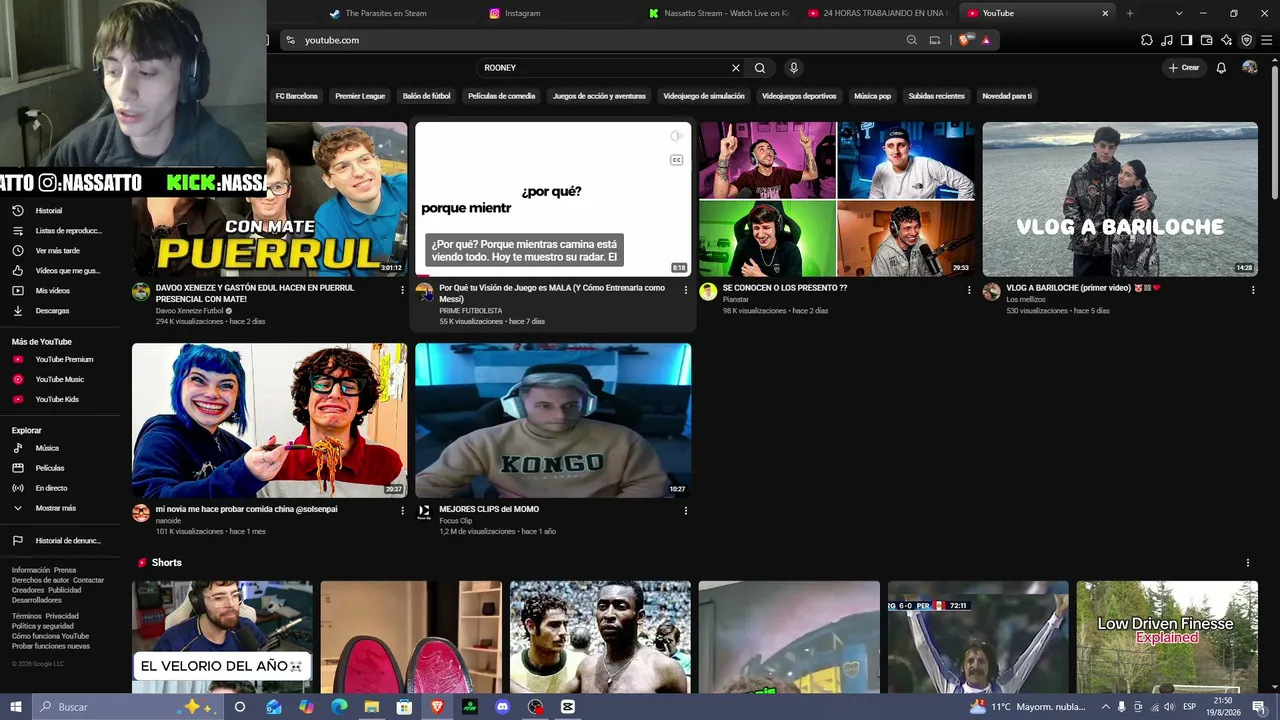
Task: Filter by Música pop chip
Action: click(x=872, y=96)
